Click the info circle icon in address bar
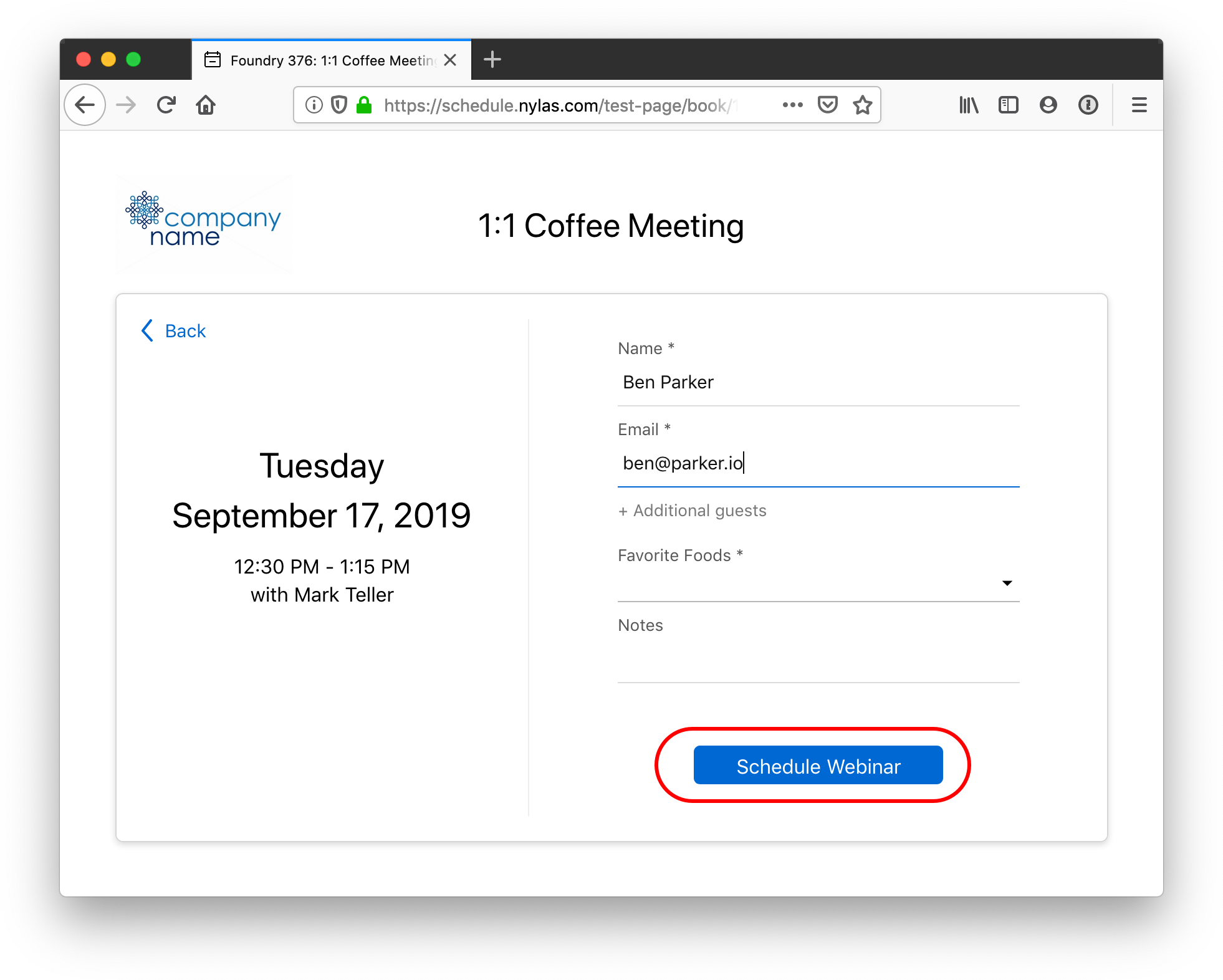This screenshot has width=1223, height=980. (x=314, y=105)
